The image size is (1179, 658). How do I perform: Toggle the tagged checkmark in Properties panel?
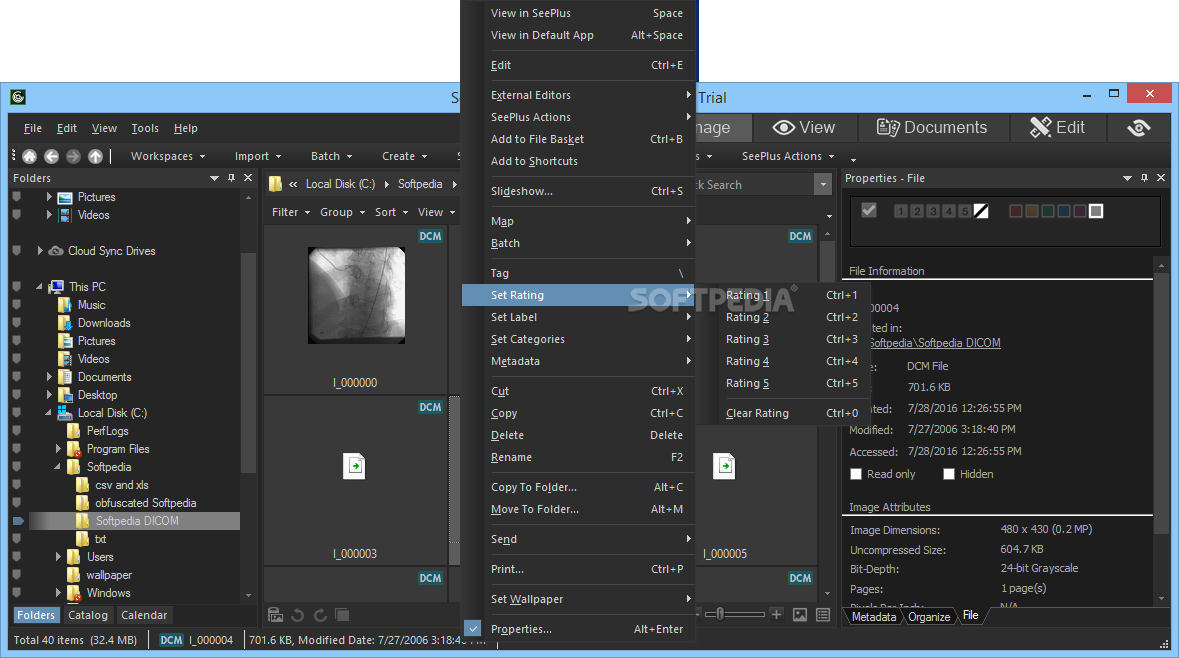coord(868,211)
